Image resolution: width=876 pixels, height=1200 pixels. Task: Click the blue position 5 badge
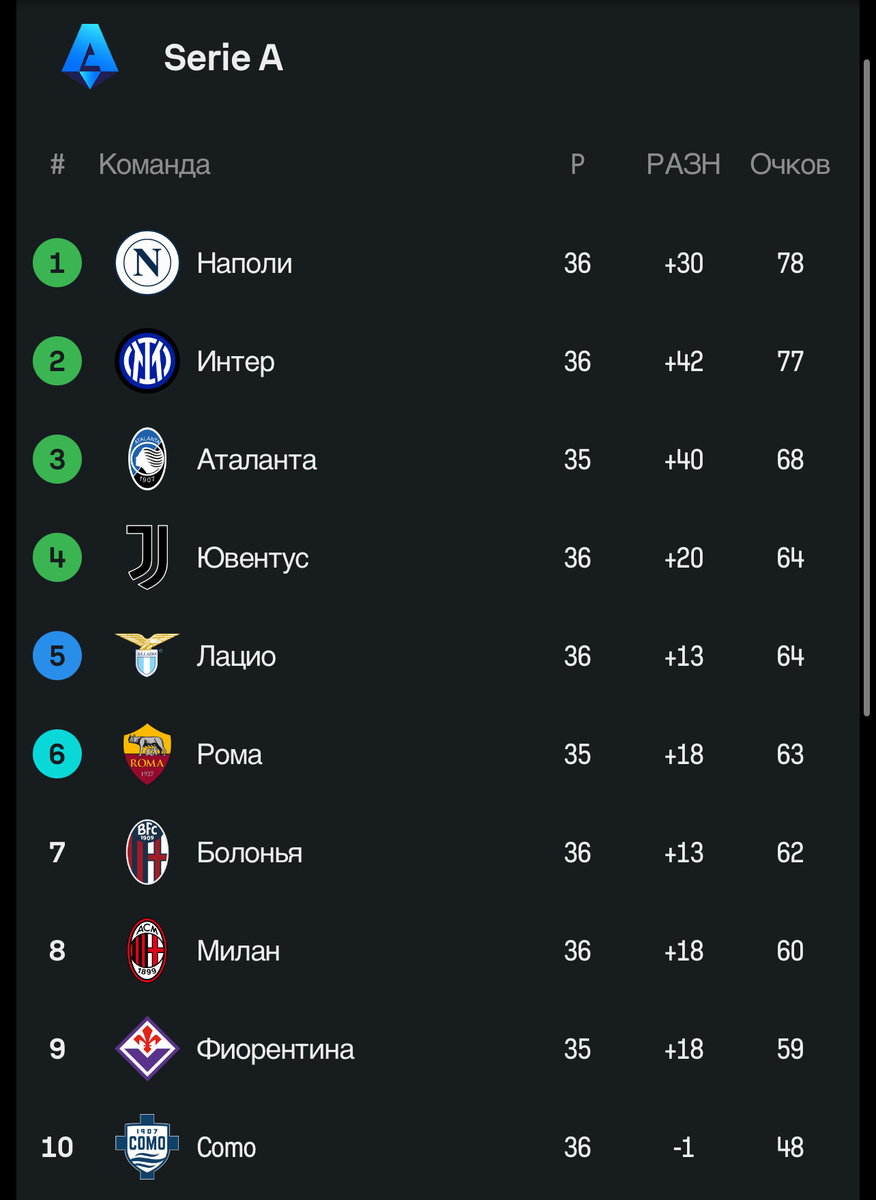[57, 655]
